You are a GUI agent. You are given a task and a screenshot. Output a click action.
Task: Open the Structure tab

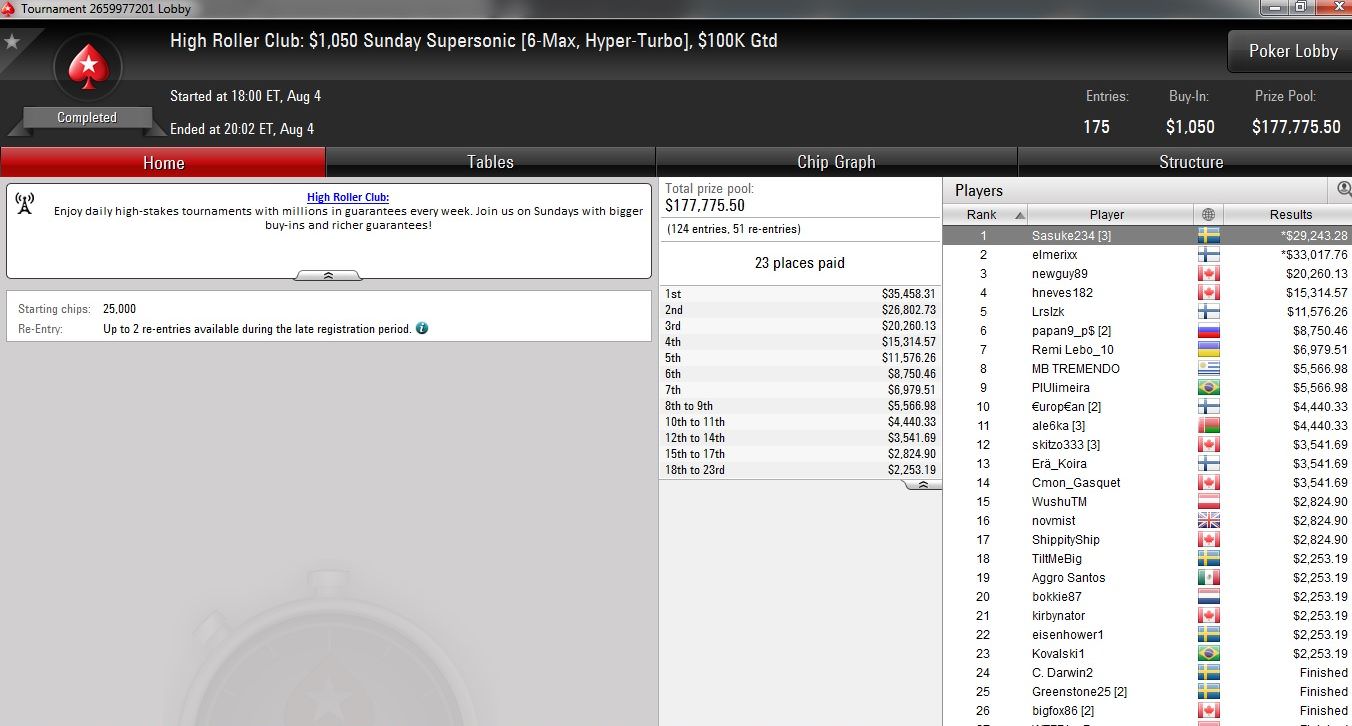point(1190,162)
